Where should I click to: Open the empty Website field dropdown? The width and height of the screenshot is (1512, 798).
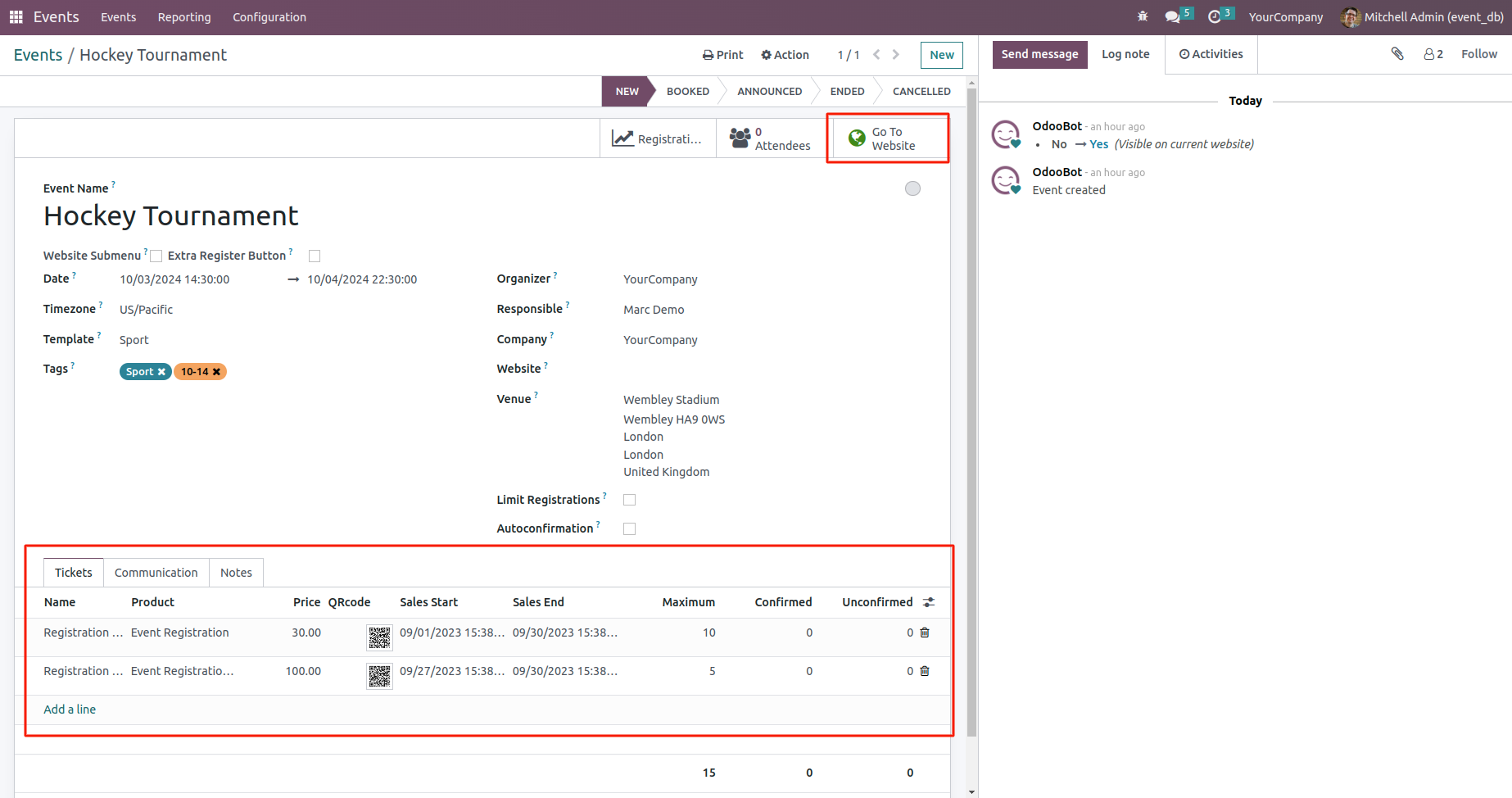772,370
